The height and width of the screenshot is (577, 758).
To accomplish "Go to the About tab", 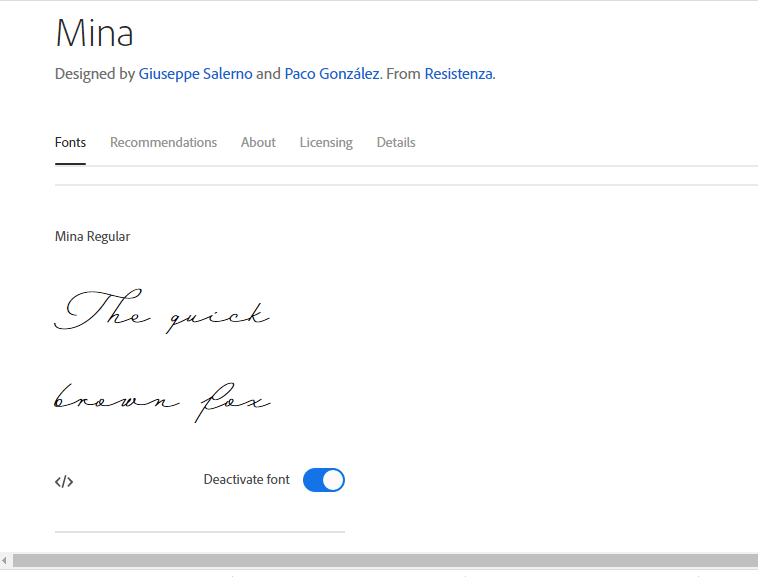I will coord(258,143).
